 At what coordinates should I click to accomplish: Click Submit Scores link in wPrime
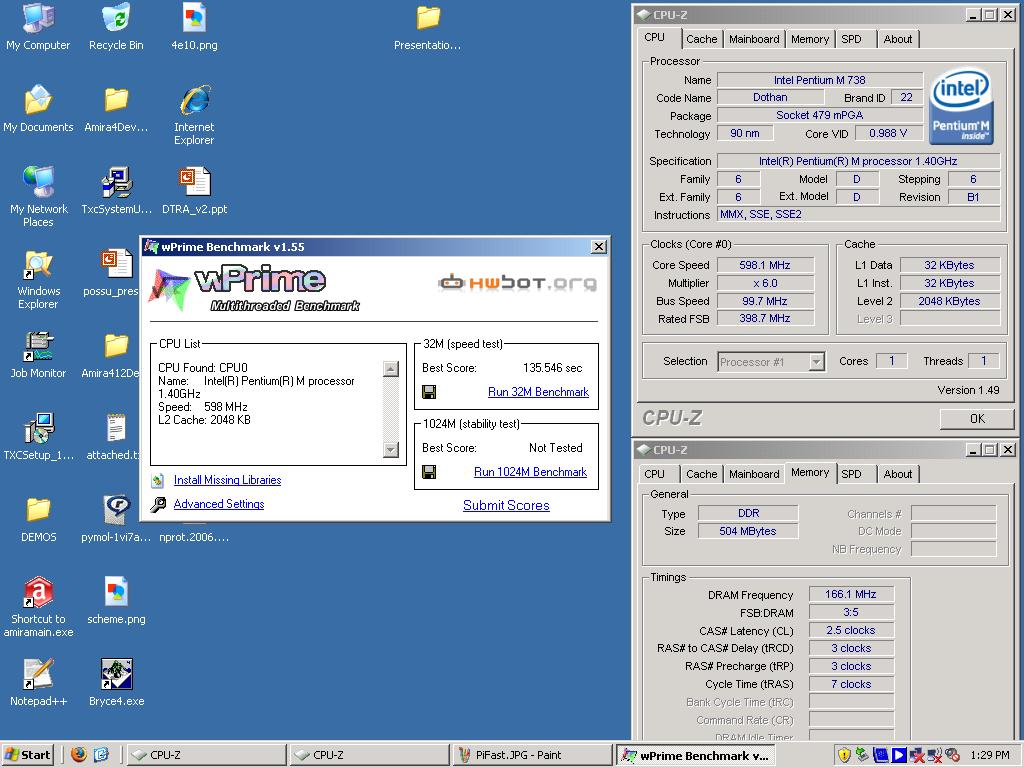point(506,505)
